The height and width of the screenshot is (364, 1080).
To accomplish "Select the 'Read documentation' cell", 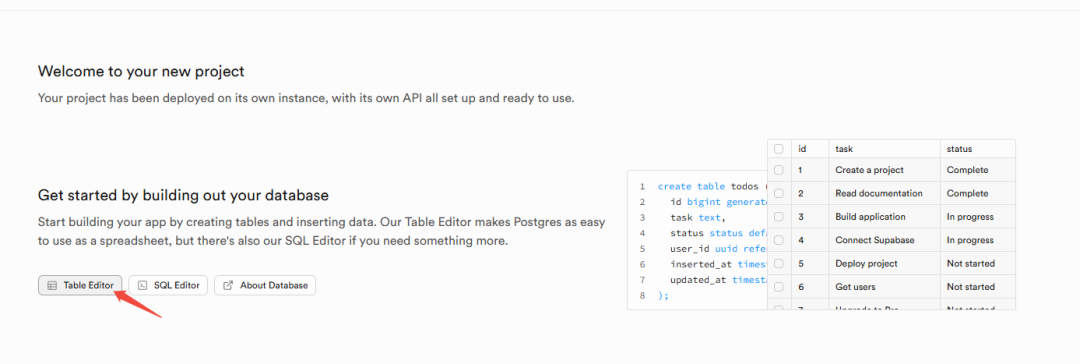I will pyautogui.click(x=884, y=193).
